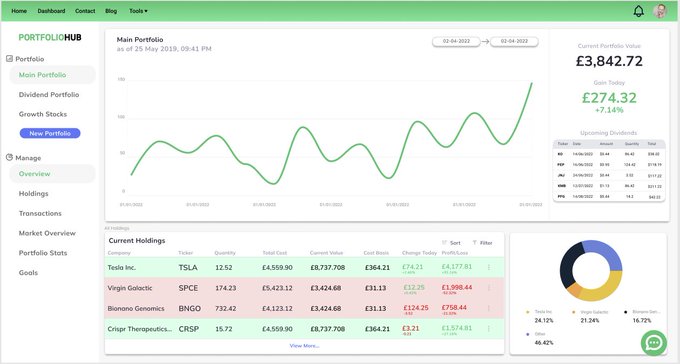Click the CRSP ticker cell

[189, 329]
